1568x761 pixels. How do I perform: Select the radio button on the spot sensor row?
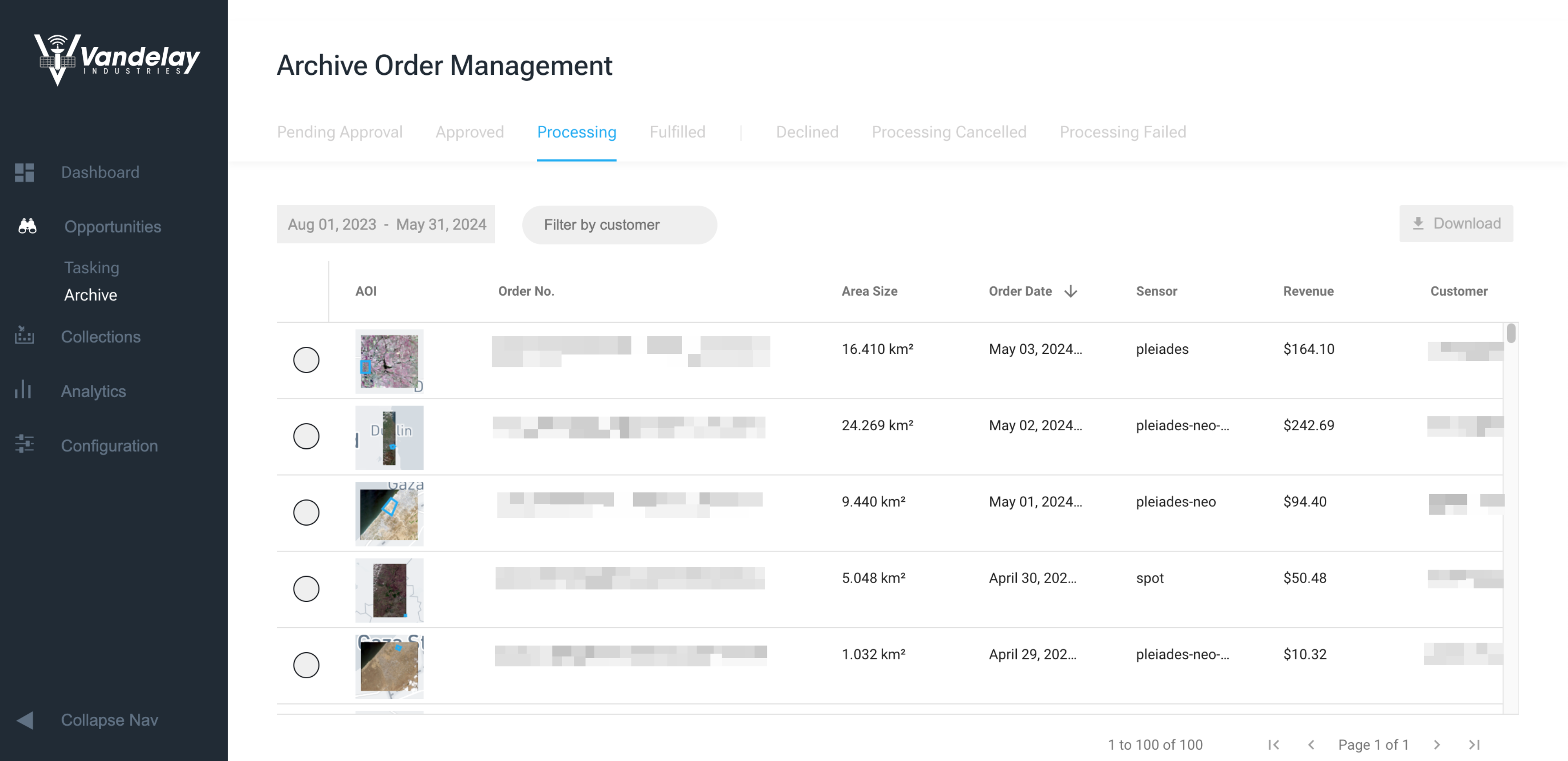pyautogui.click(x=307, y=588)
